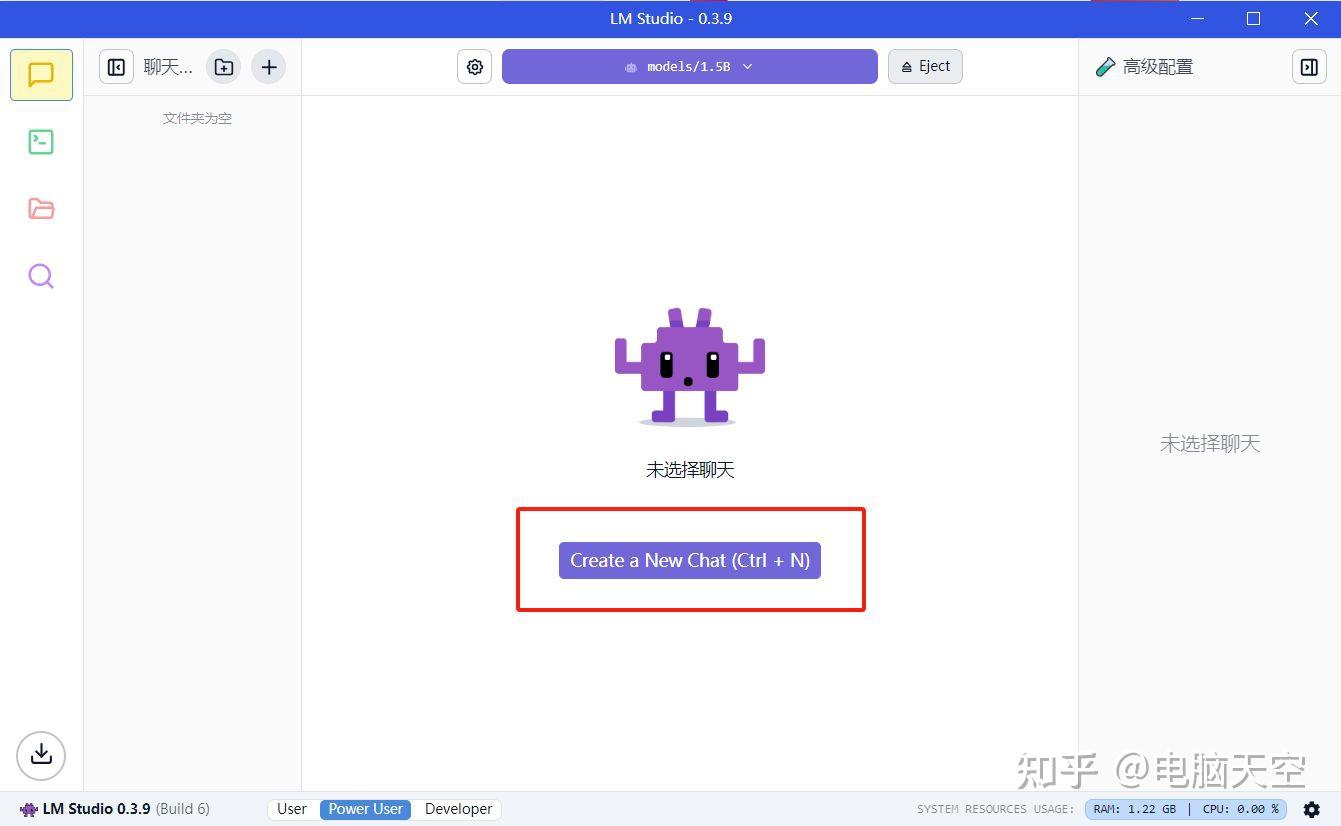Screen dimensions: 1341x826
Task: Click the LM Studio logo in status bar
Action: coord(29,809)
